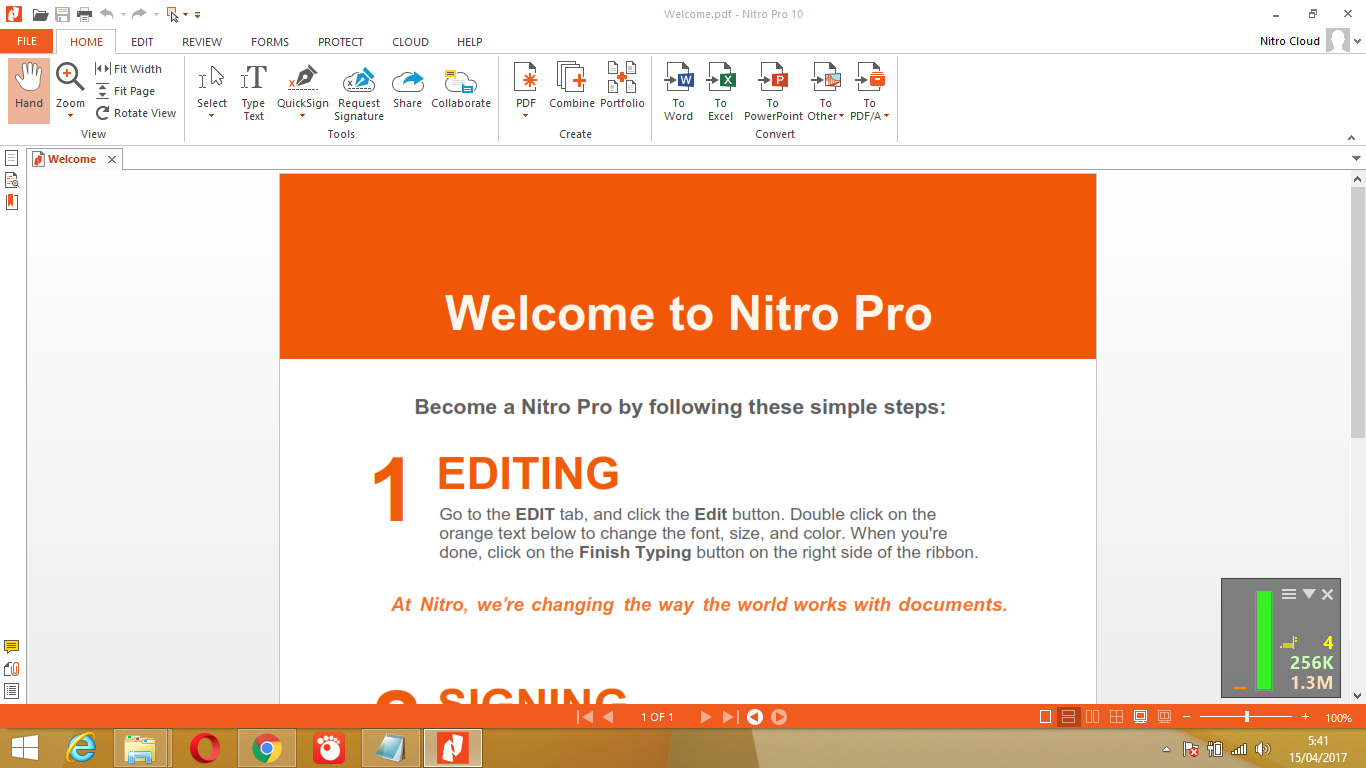Expand the PDF create dropdown arrow
The height and width of the screenshot is (768, 1366).
pos(525,116)
